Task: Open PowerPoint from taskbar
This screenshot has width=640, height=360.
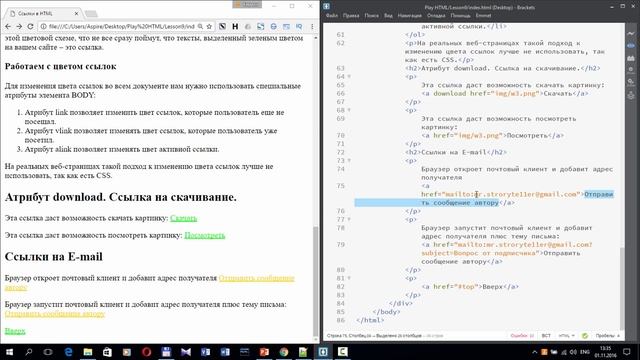Action: coord(264,352)
